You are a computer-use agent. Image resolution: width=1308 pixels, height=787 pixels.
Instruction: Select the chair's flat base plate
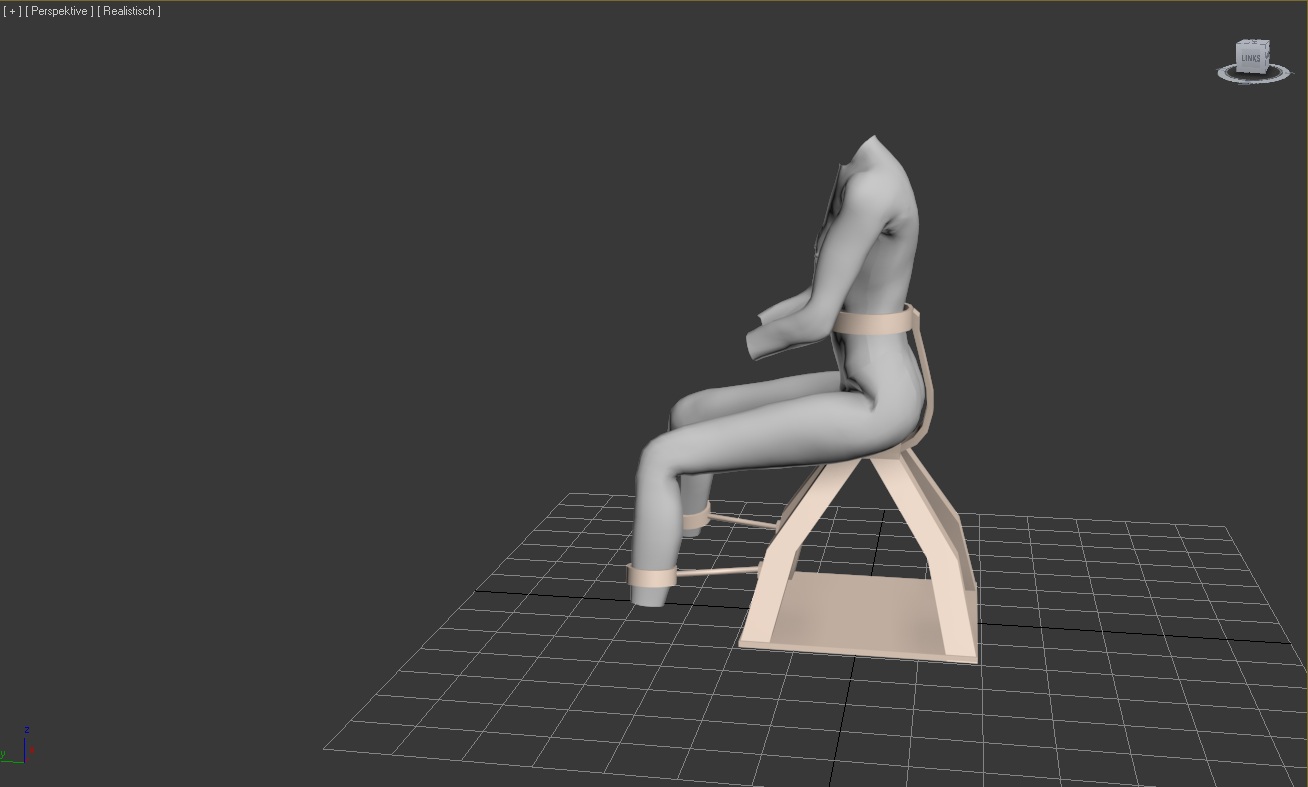(860, 610)
